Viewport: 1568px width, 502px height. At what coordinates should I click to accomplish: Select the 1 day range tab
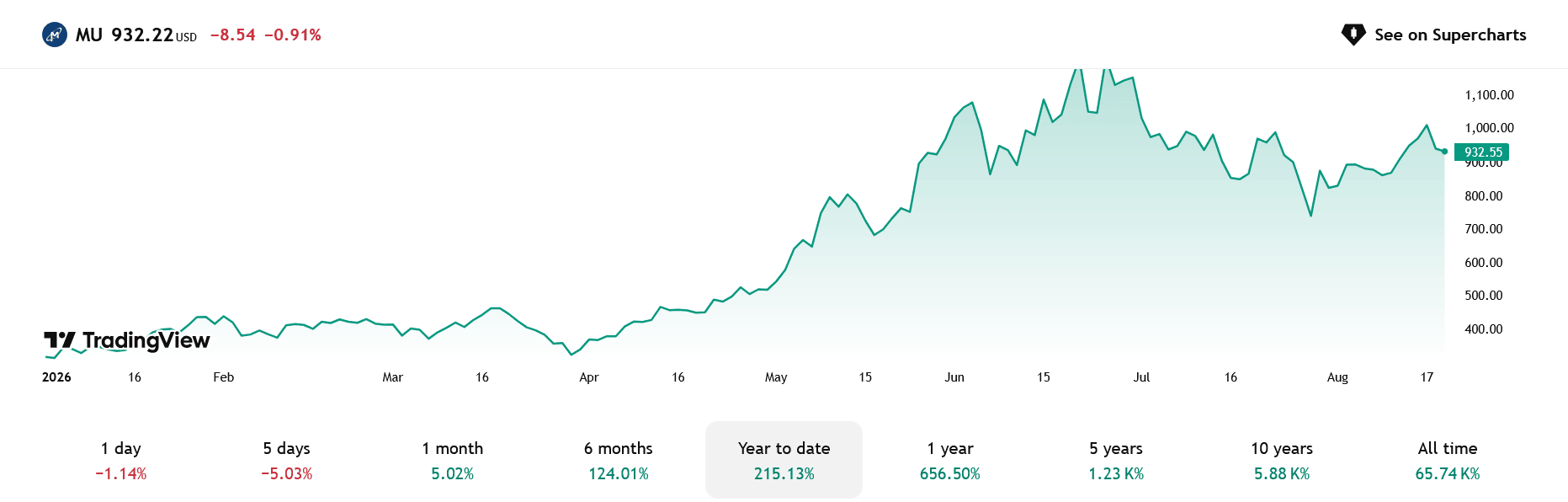click(x=121, y=460)
